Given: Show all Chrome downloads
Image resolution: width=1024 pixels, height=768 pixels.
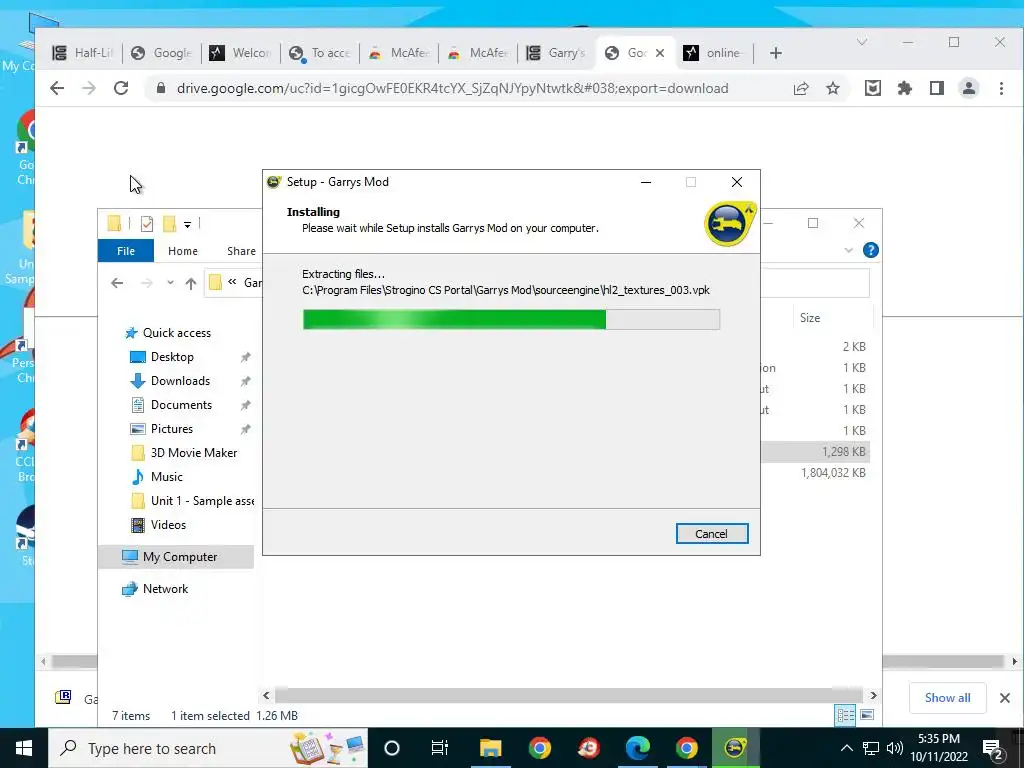Looking at the screenshot, I should click(x=947, y=698).
